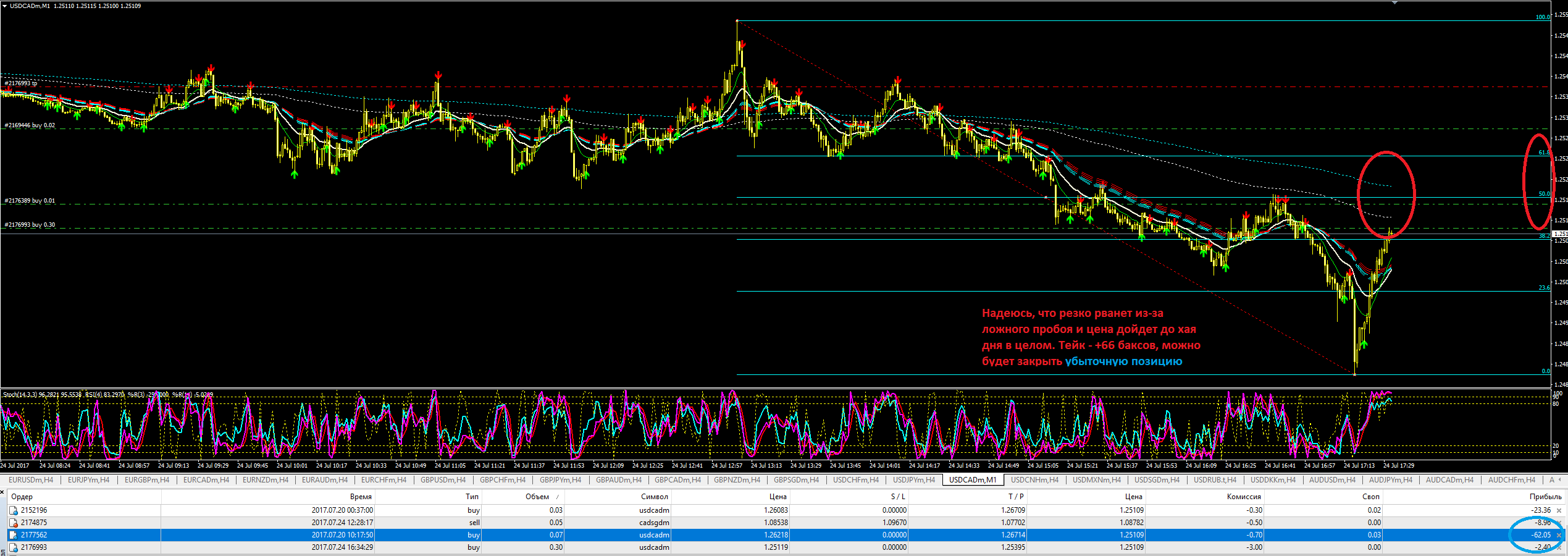Click the symbol cell cadsgdm
1568x556 pixels.
coord(655,523)
